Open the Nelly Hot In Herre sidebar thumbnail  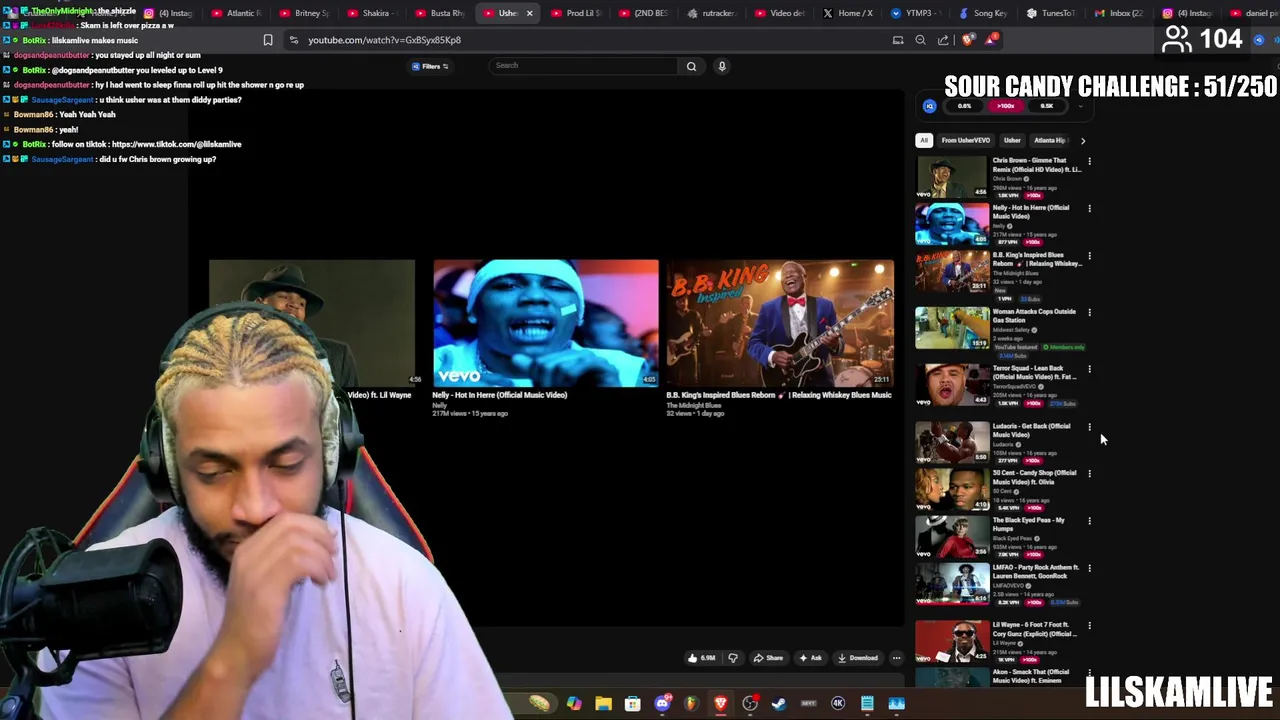pyautogui.click(x=952, y=224)
